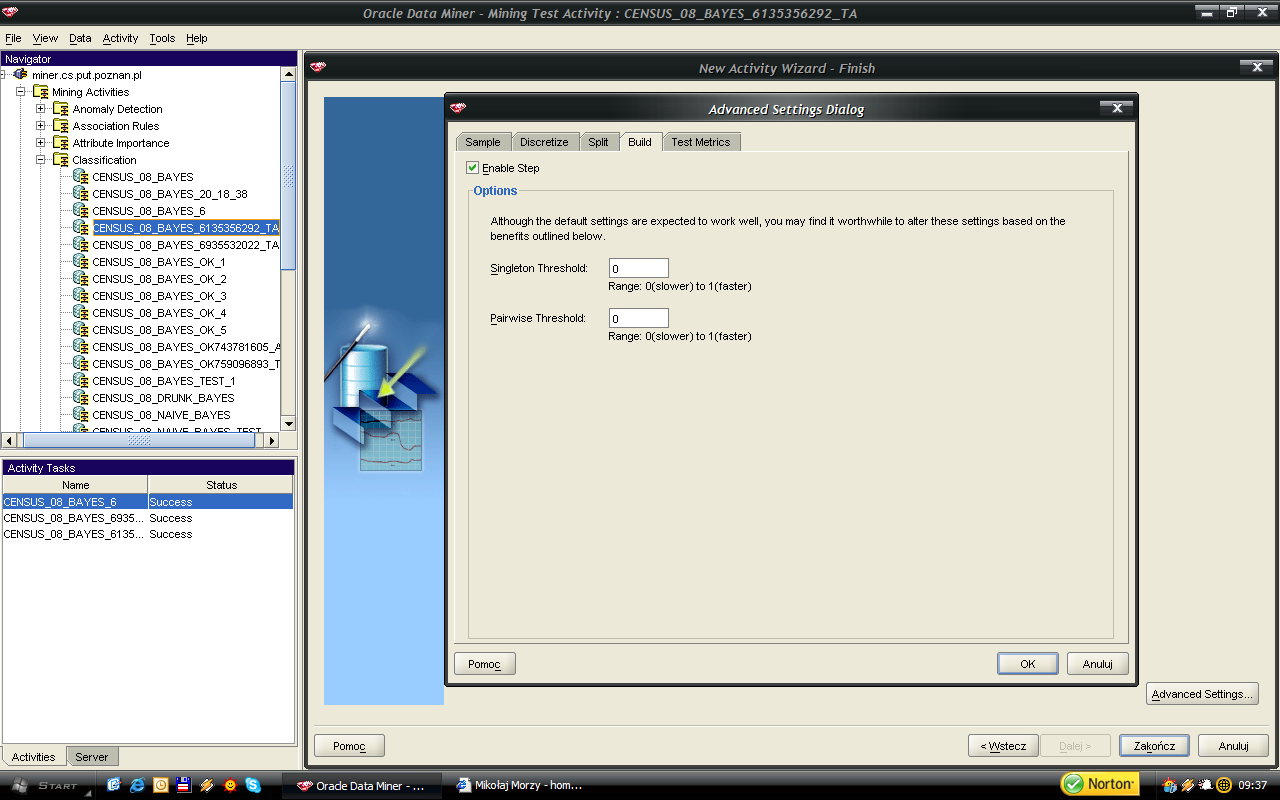Click the Advanced Settings... button
The height and width of the screenshot is (800, 1280).
point(1202,694)
